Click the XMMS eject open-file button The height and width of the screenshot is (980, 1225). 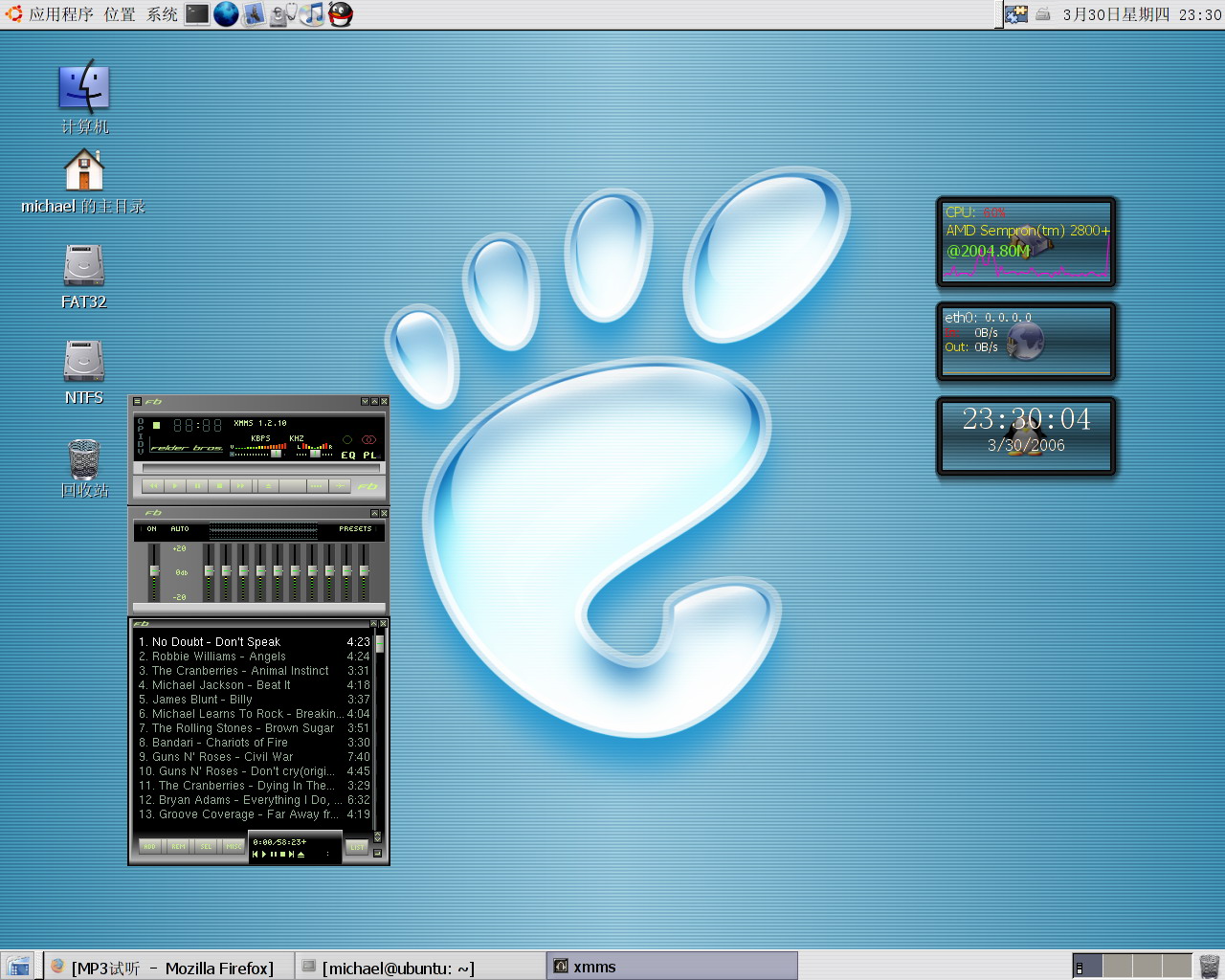[268, 486]
